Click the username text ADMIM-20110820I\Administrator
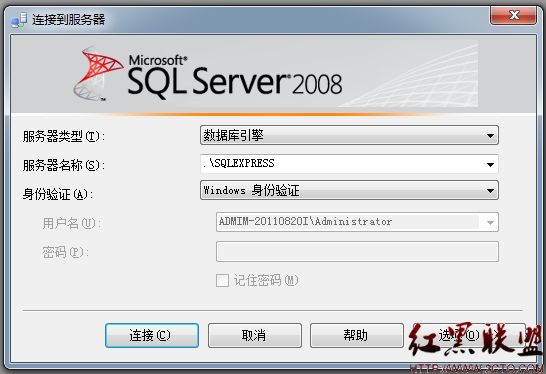 click(x=305, y=221)
